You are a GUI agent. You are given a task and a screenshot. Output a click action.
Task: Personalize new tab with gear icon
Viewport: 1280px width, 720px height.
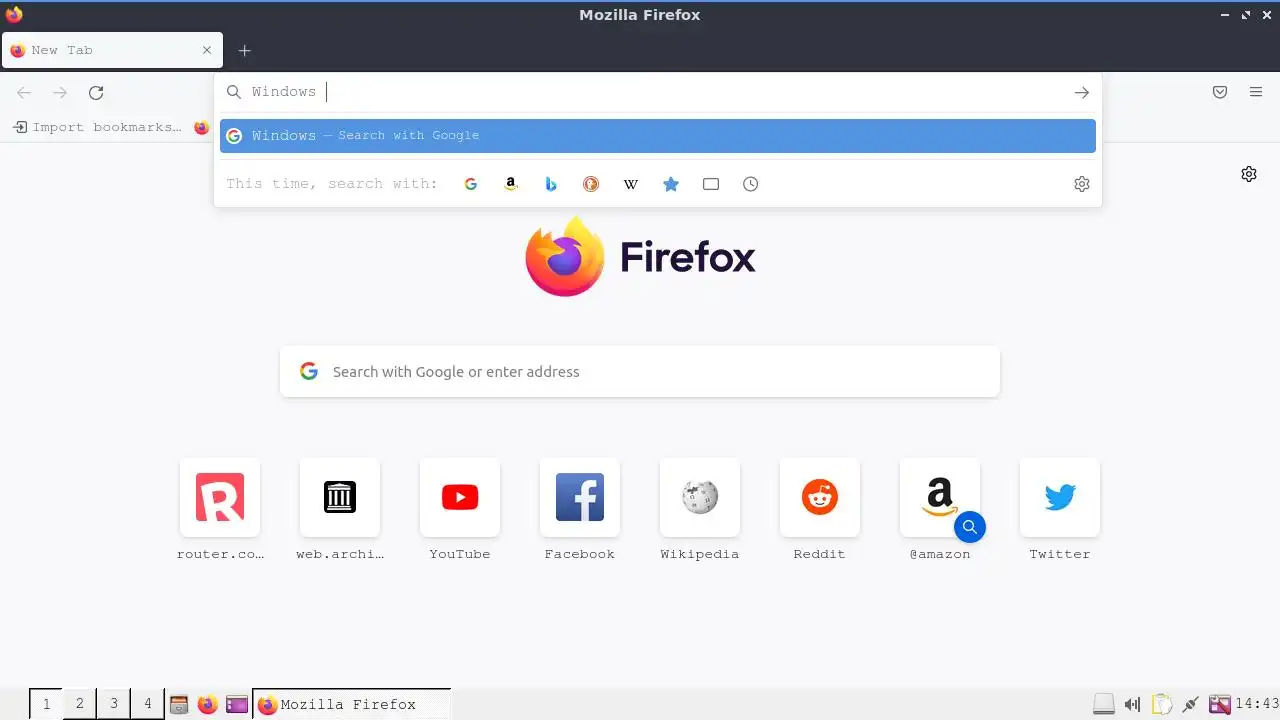(1249, 174)
